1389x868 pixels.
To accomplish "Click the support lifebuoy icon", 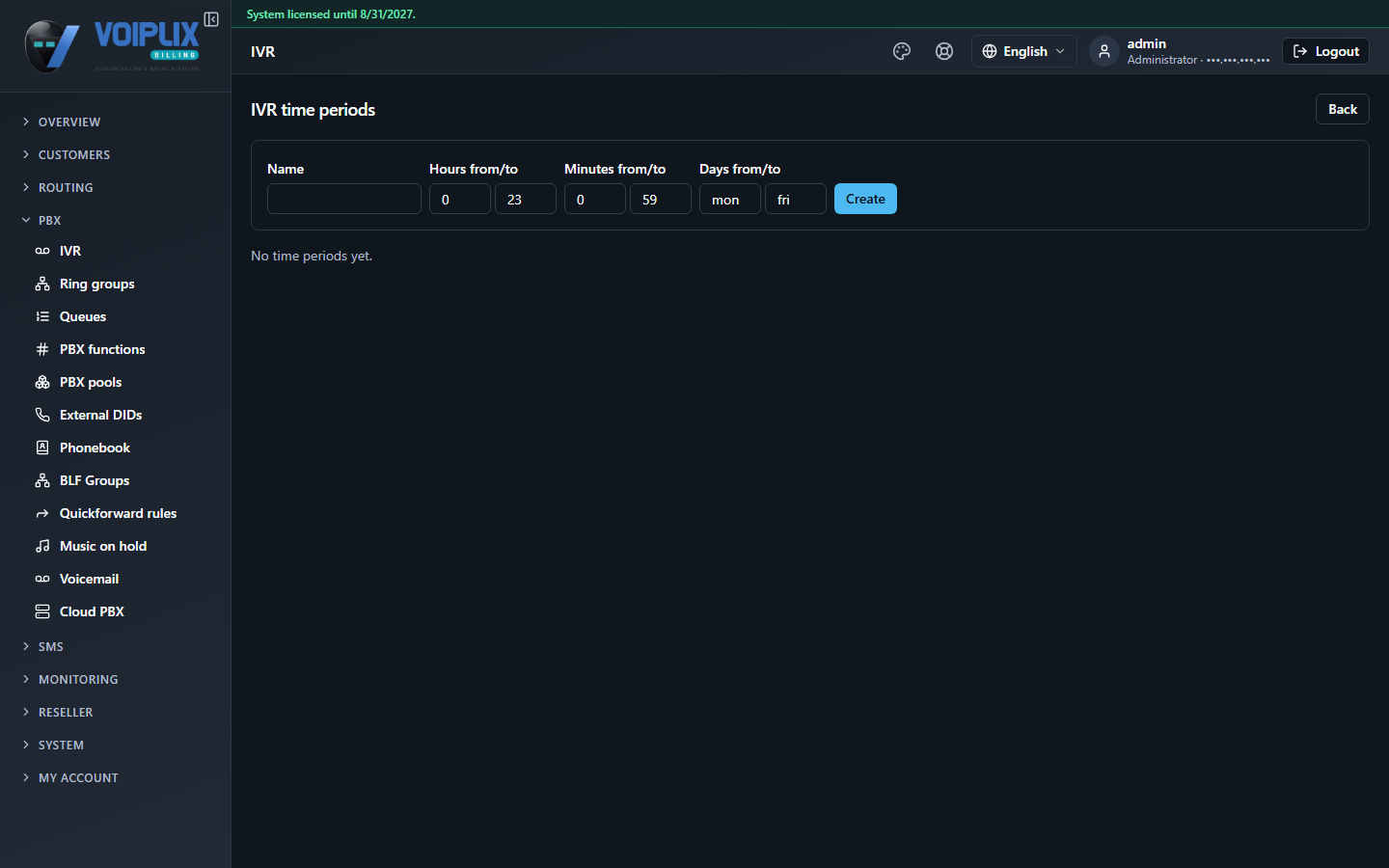I will [944, 51].
